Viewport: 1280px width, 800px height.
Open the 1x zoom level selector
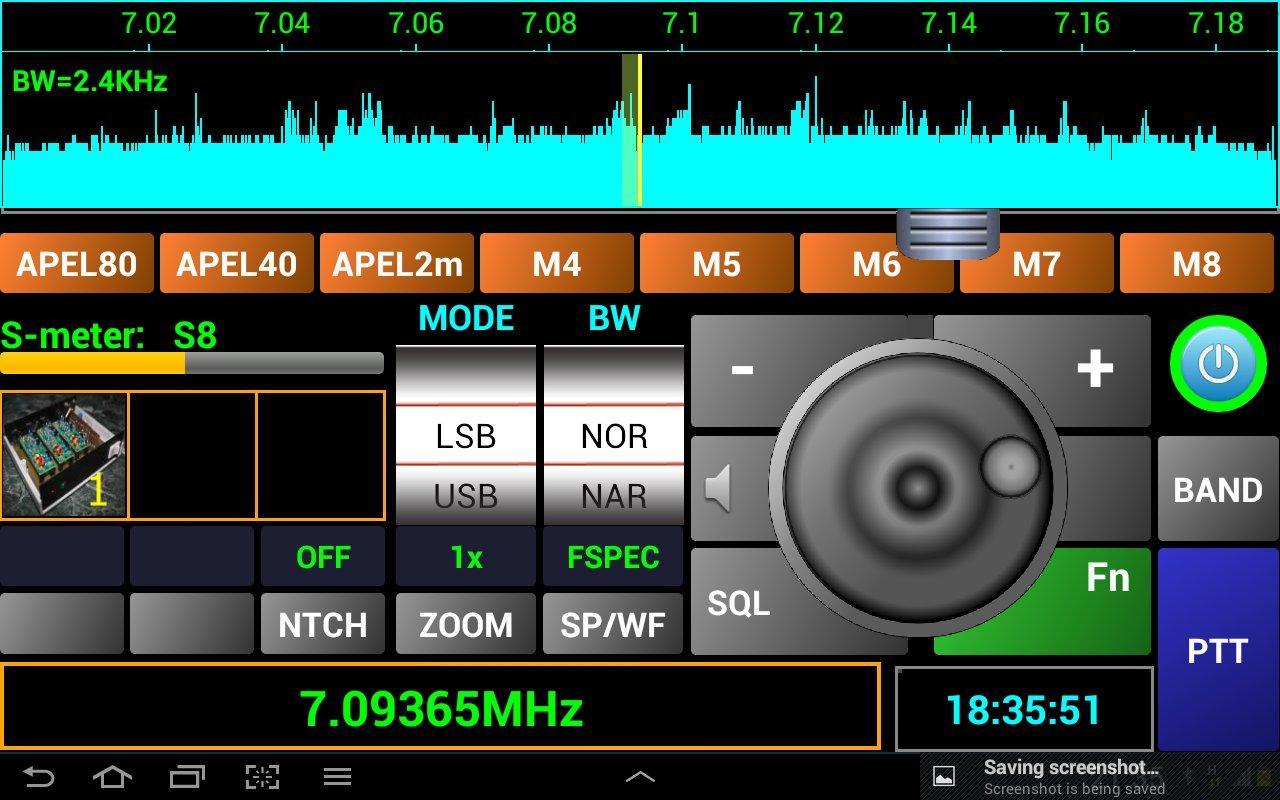[x=465, y=556]
